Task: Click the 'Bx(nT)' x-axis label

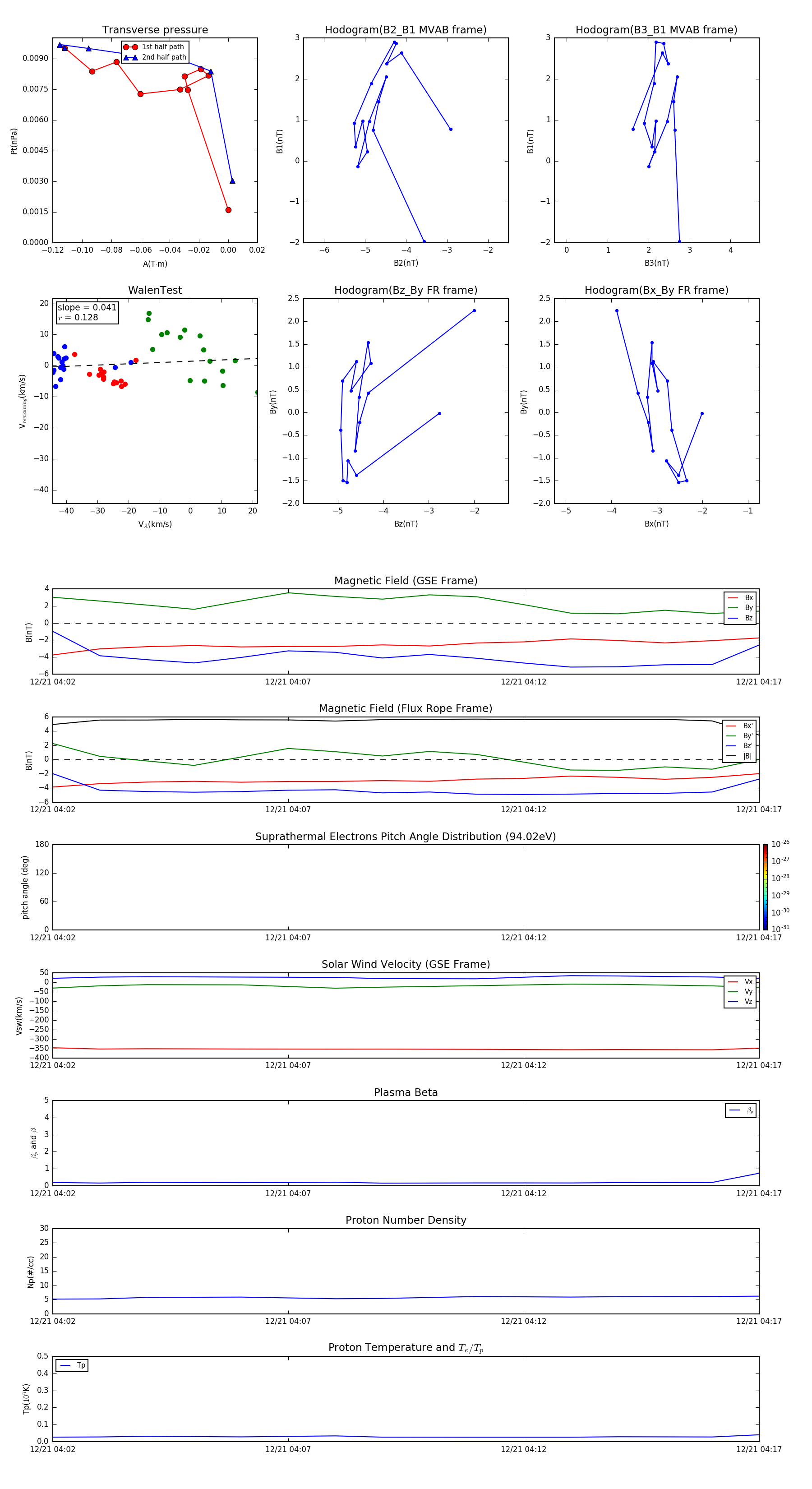Action: pos(656,524)
